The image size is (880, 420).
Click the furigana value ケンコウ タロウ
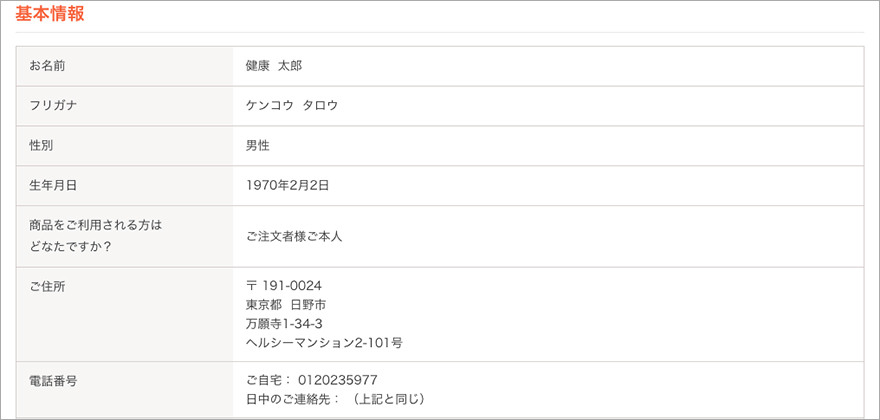(x=292, y=106)
